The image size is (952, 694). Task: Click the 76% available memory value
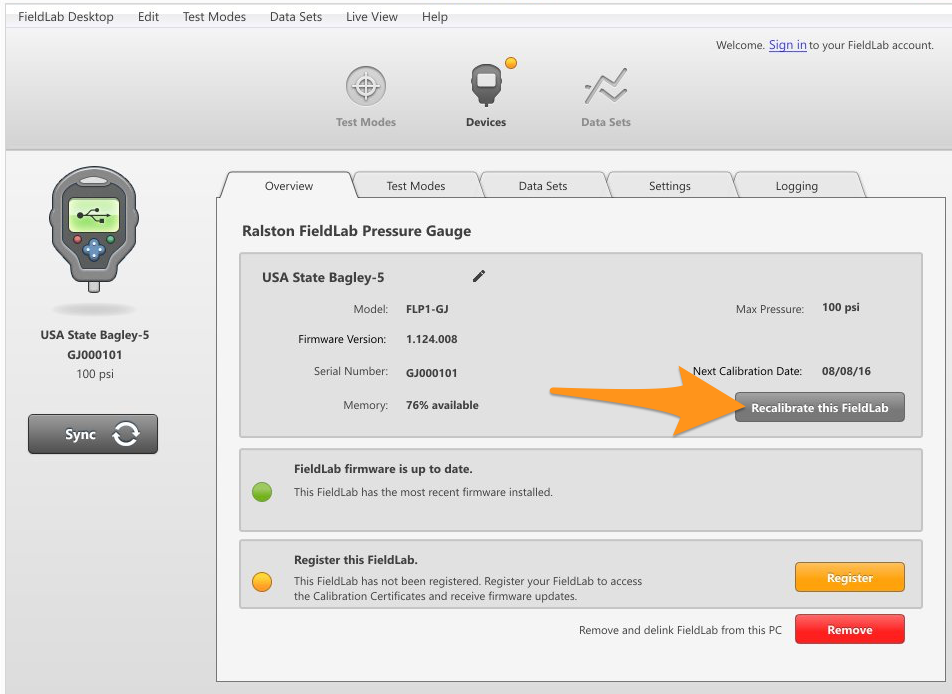(x=442, y=405)
